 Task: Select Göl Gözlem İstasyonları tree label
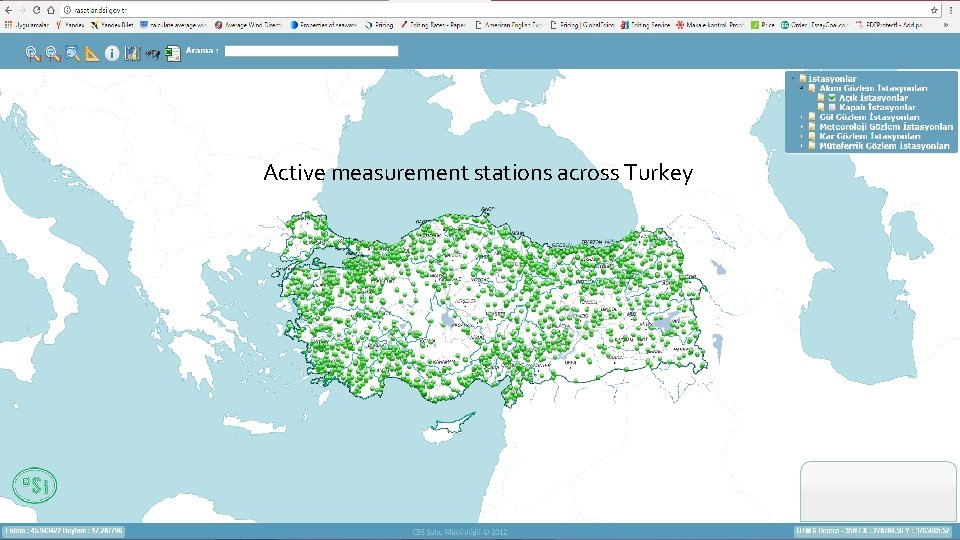869,117
